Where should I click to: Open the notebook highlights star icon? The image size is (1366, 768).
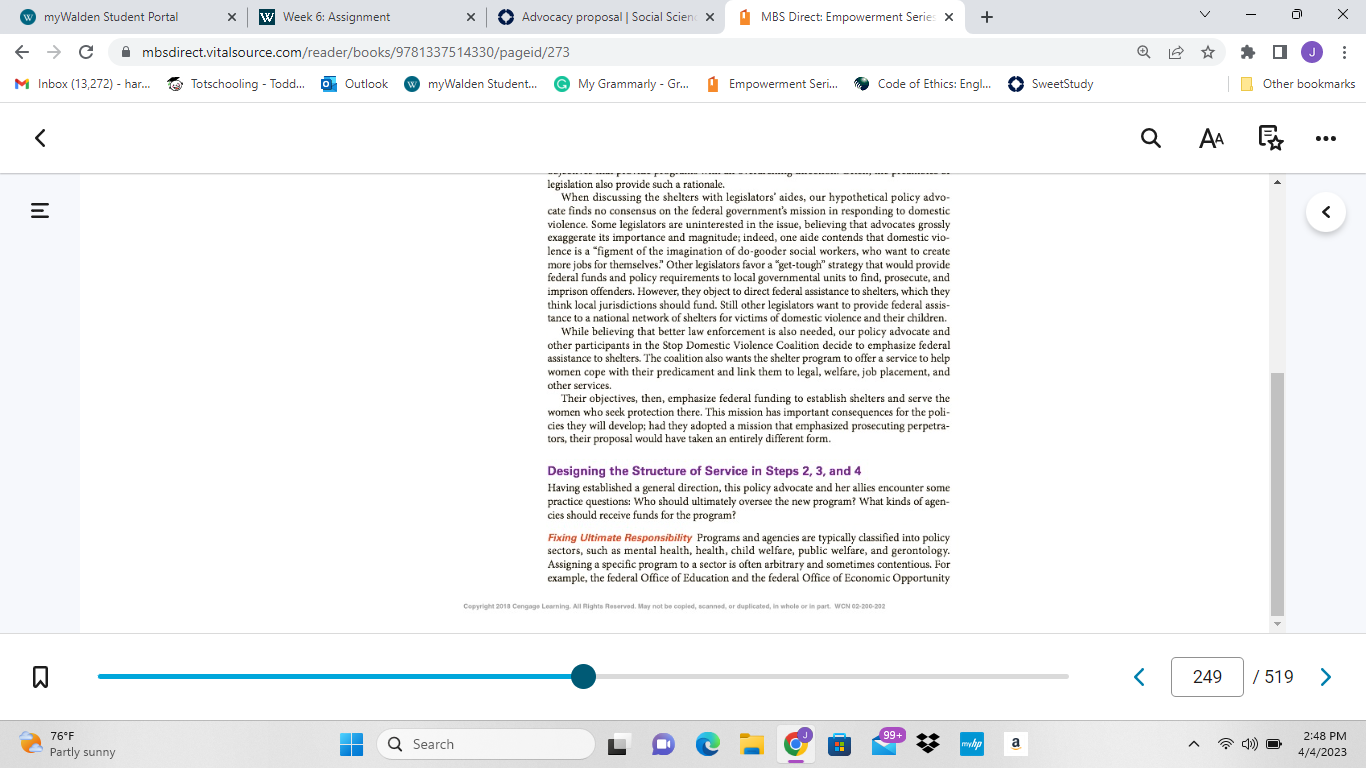pos(1270,138)
